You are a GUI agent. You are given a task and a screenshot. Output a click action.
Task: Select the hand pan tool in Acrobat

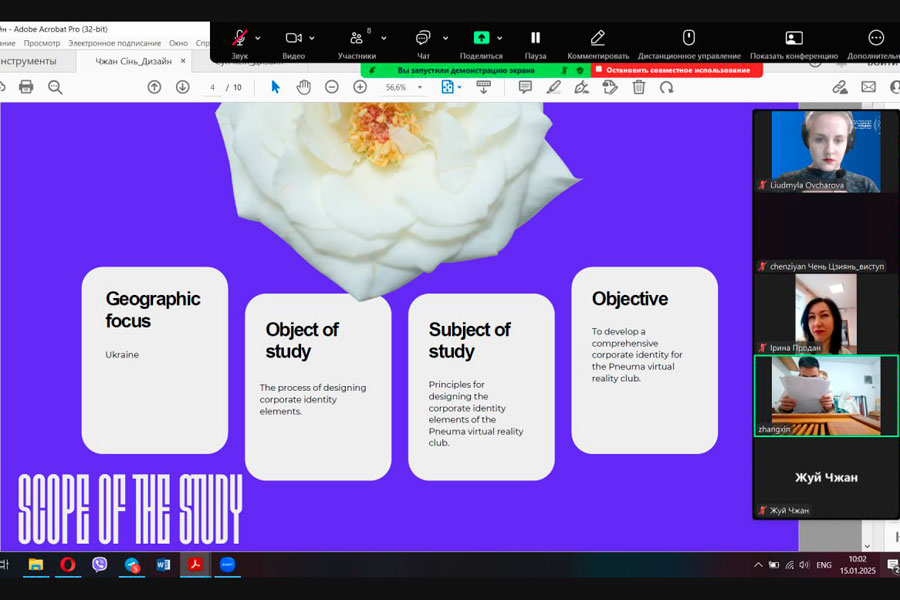(x=303, y=88)
